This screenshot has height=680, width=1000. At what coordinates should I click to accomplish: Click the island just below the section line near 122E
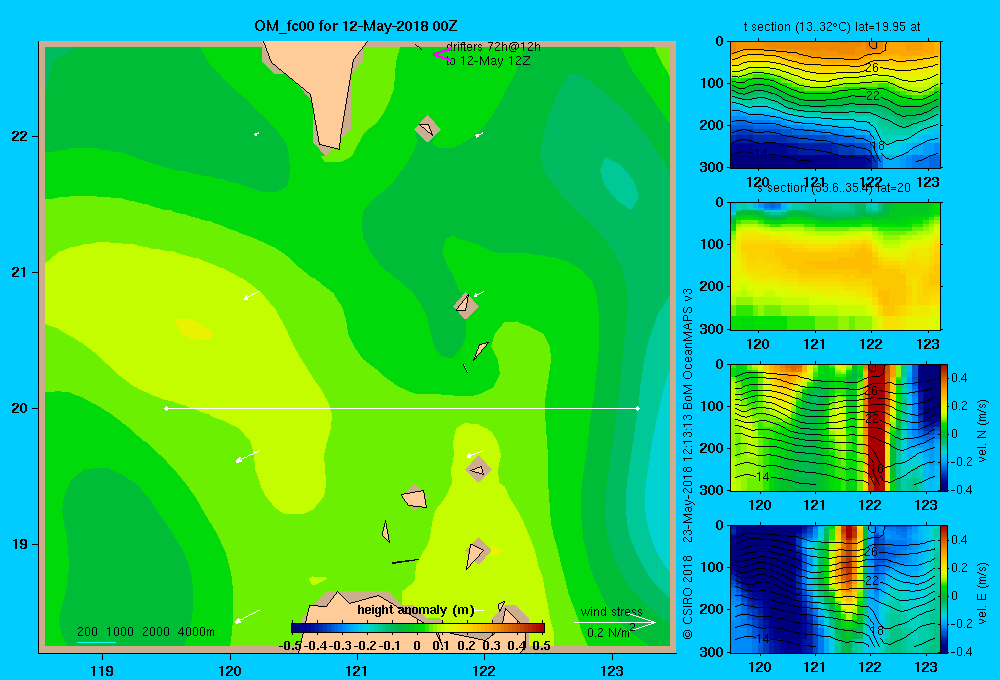point(478,469)
